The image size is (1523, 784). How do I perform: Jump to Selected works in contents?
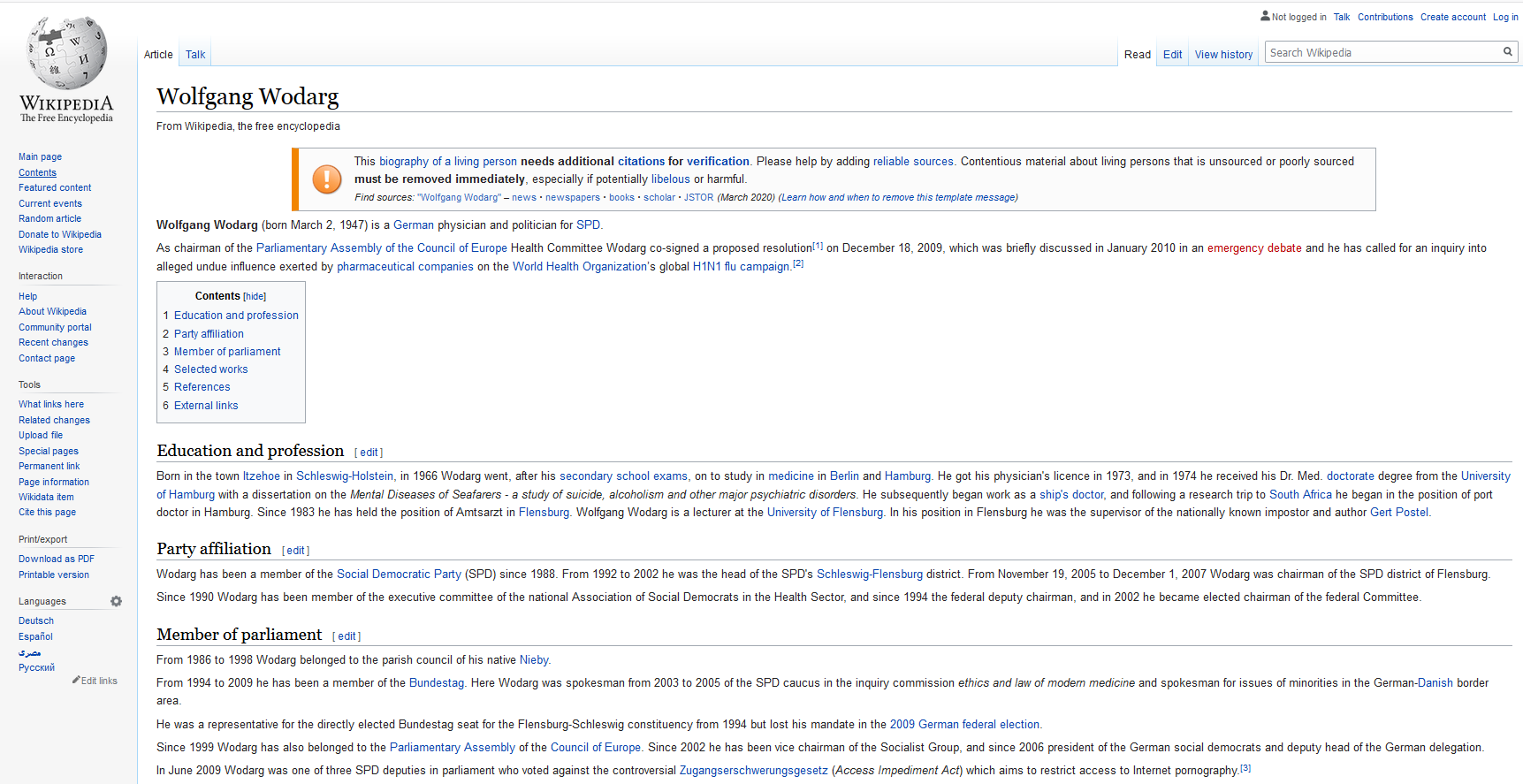coord(210,369)
